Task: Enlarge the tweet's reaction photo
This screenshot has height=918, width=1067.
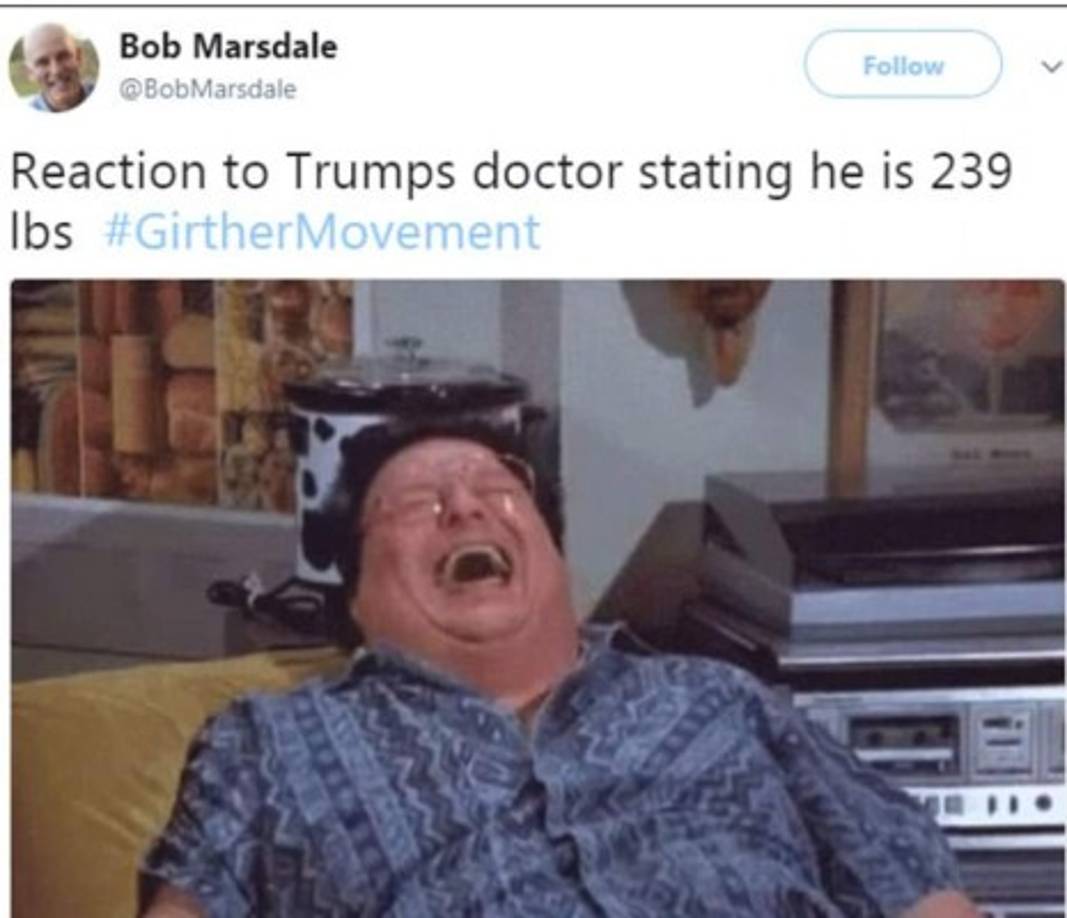Action: point(538,599)
